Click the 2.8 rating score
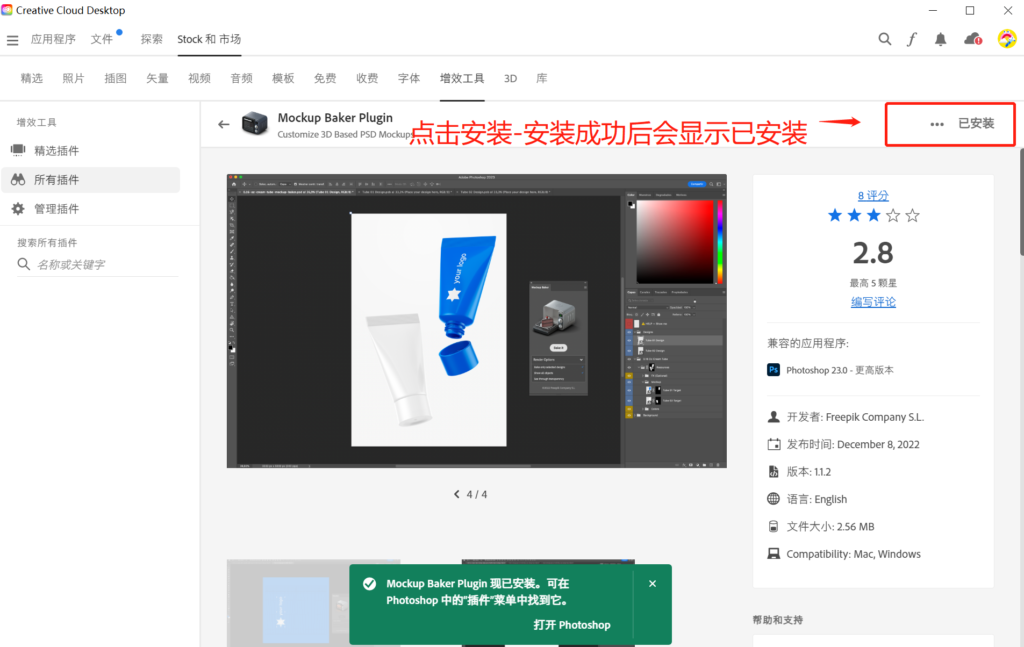Image resolution: width=1024 pixels, height=647 pixels. [873, 253]
